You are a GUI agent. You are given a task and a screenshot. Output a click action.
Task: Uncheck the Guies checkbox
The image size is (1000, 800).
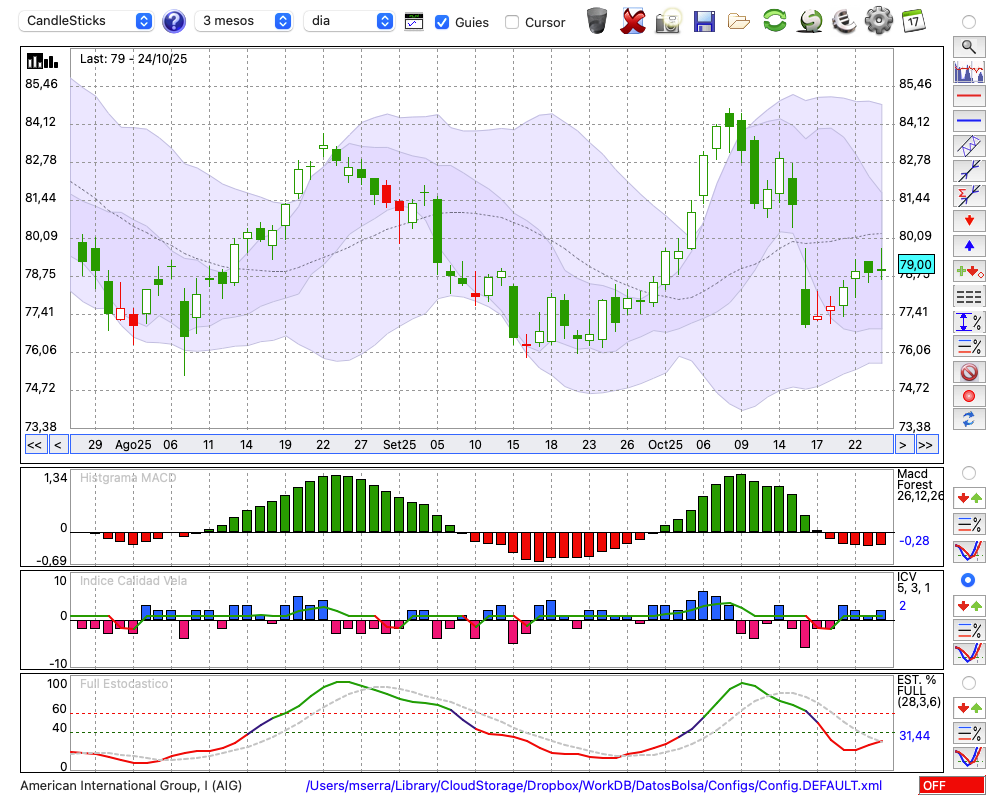[441, 22]
